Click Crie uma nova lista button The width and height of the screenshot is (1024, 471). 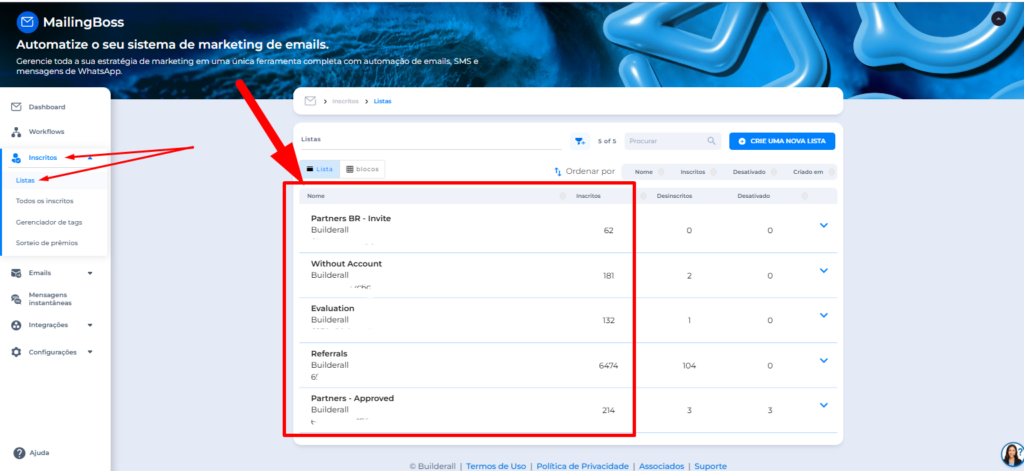point(781,142)
